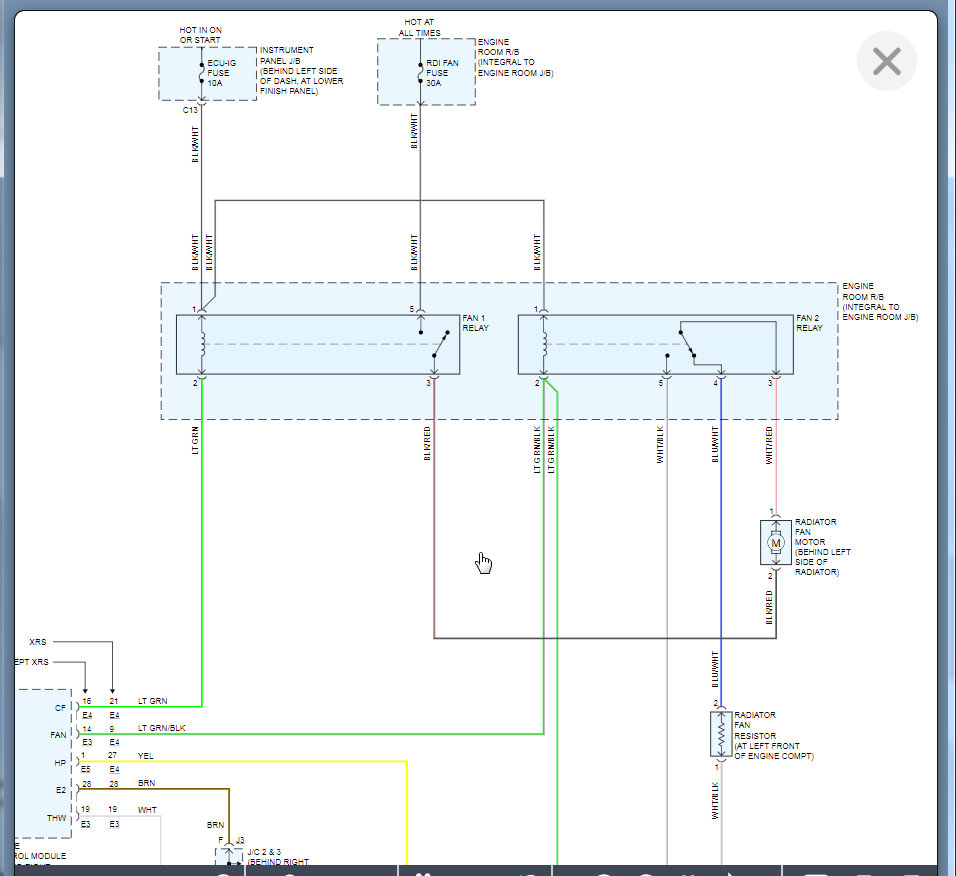Click the radiator fan resistor symbol
Image resolution: width=956 pixels, height=876 pixels.
click(x=720, y=735)
